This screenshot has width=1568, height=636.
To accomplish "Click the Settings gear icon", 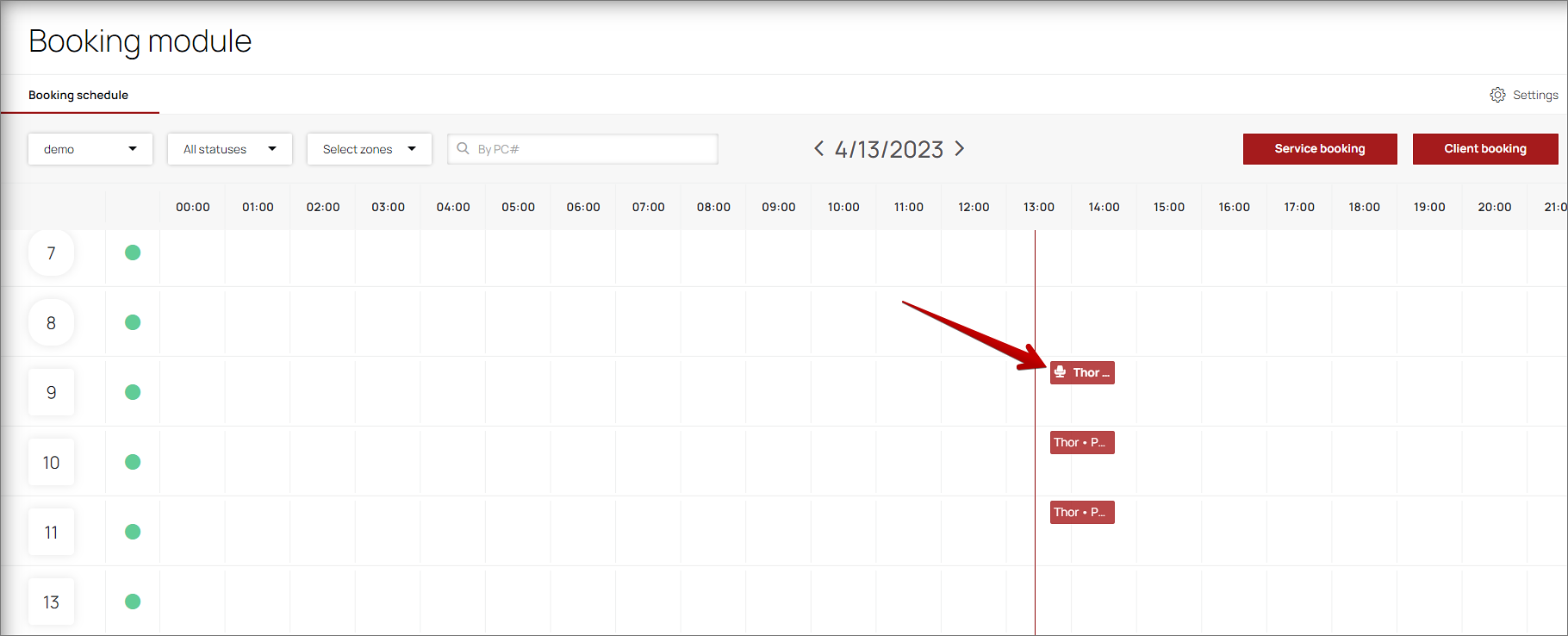I will (x=1498, y=95).
